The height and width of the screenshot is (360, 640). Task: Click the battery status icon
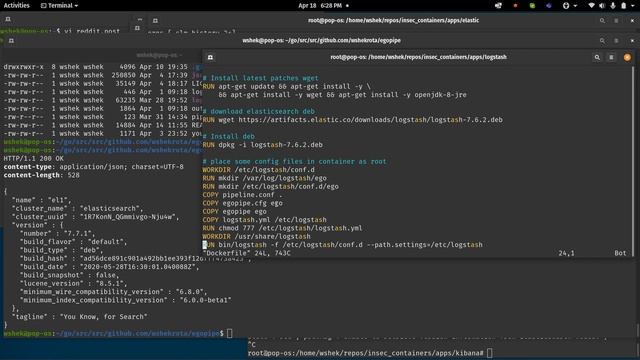pyautogui.click(x=623, y=6)
